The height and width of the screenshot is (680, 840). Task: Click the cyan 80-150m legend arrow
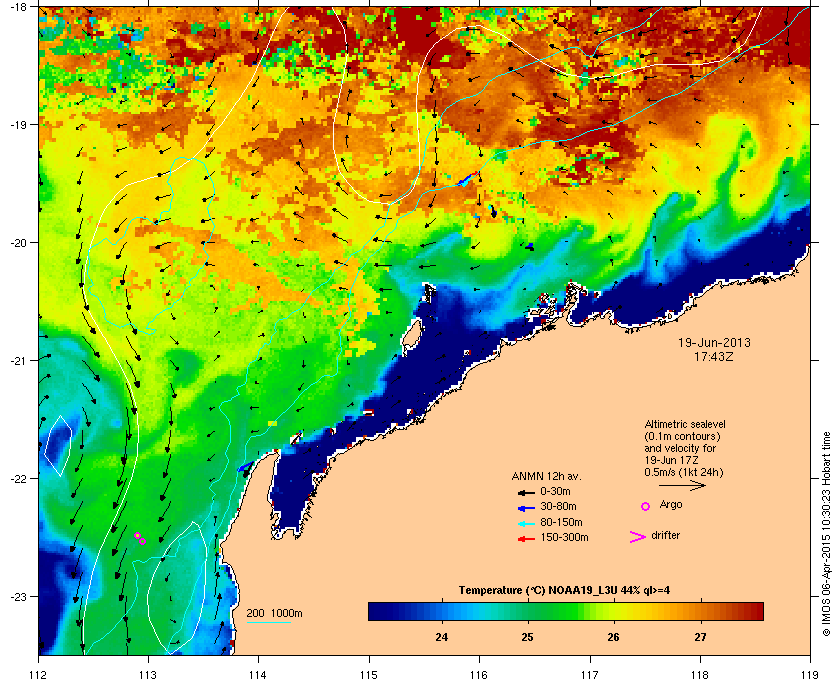[x=526, y=524]
